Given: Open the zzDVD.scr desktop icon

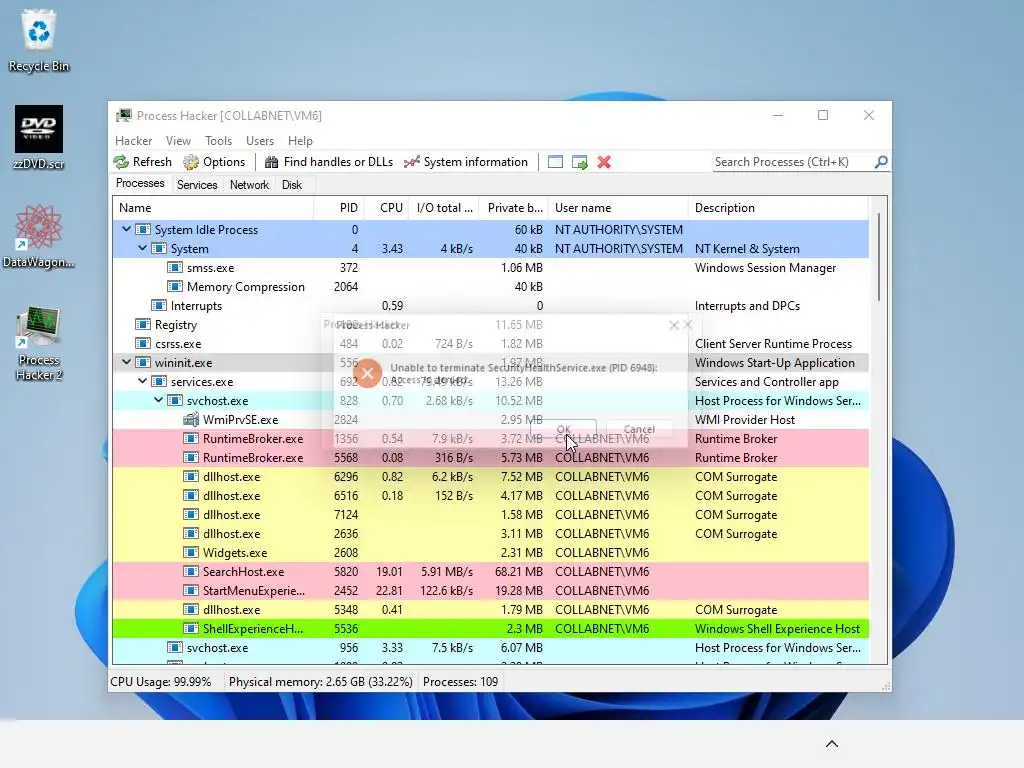Looking at the screenshot, I should pos(39,138).
